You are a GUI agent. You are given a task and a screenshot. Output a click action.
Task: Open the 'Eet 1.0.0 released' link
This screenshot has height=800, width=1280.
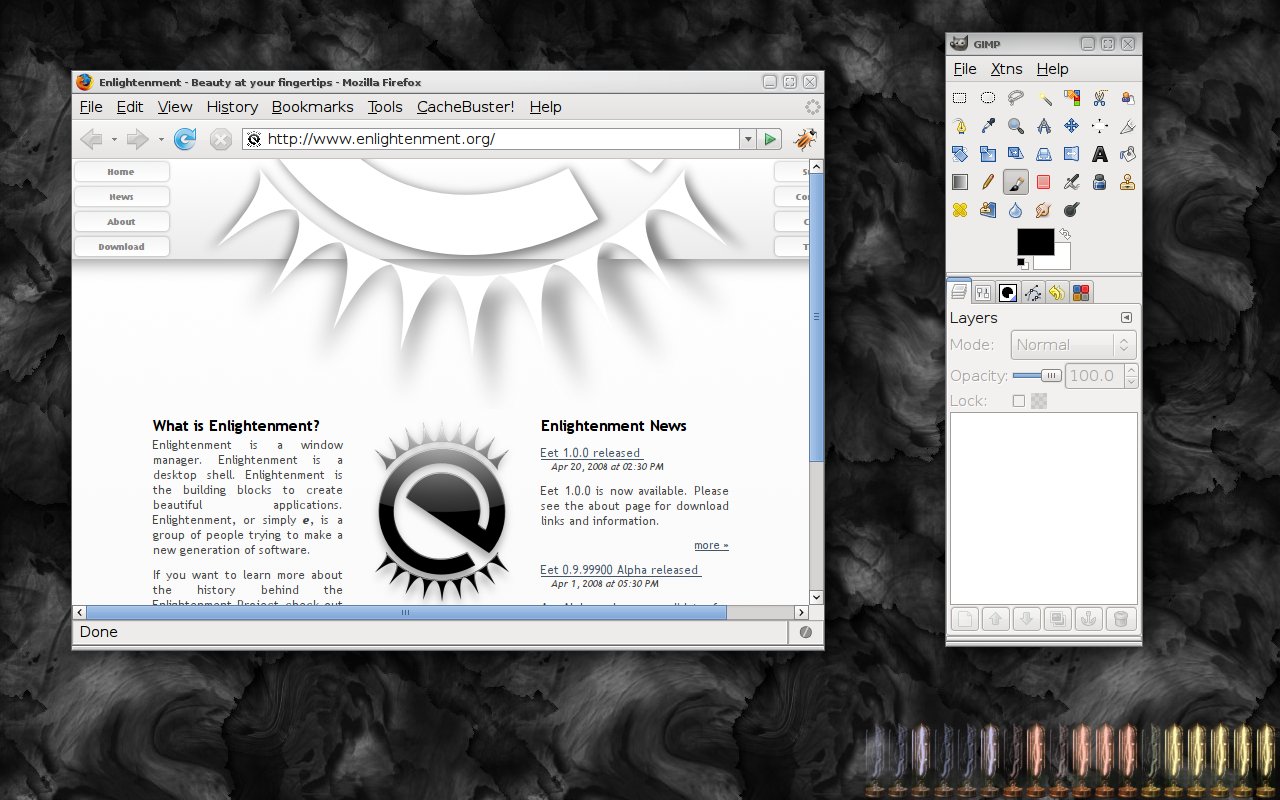(x=590, y=453)
